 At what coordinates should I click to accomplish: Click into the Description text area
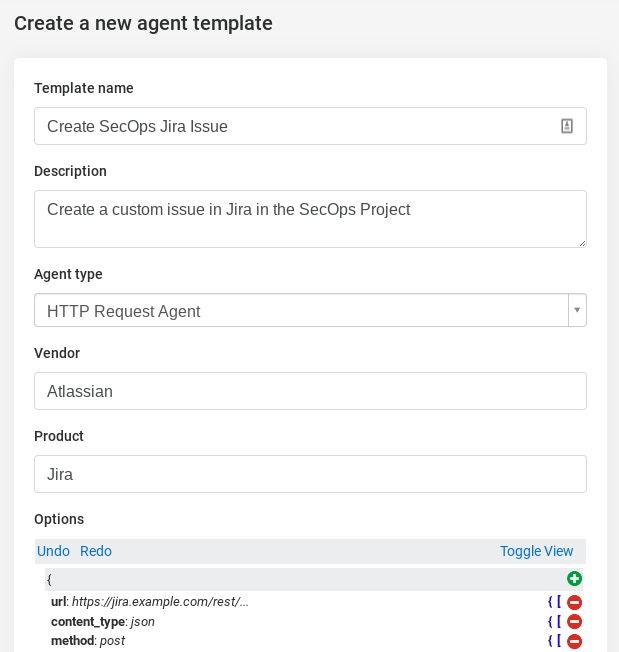[x=310, y=218]
